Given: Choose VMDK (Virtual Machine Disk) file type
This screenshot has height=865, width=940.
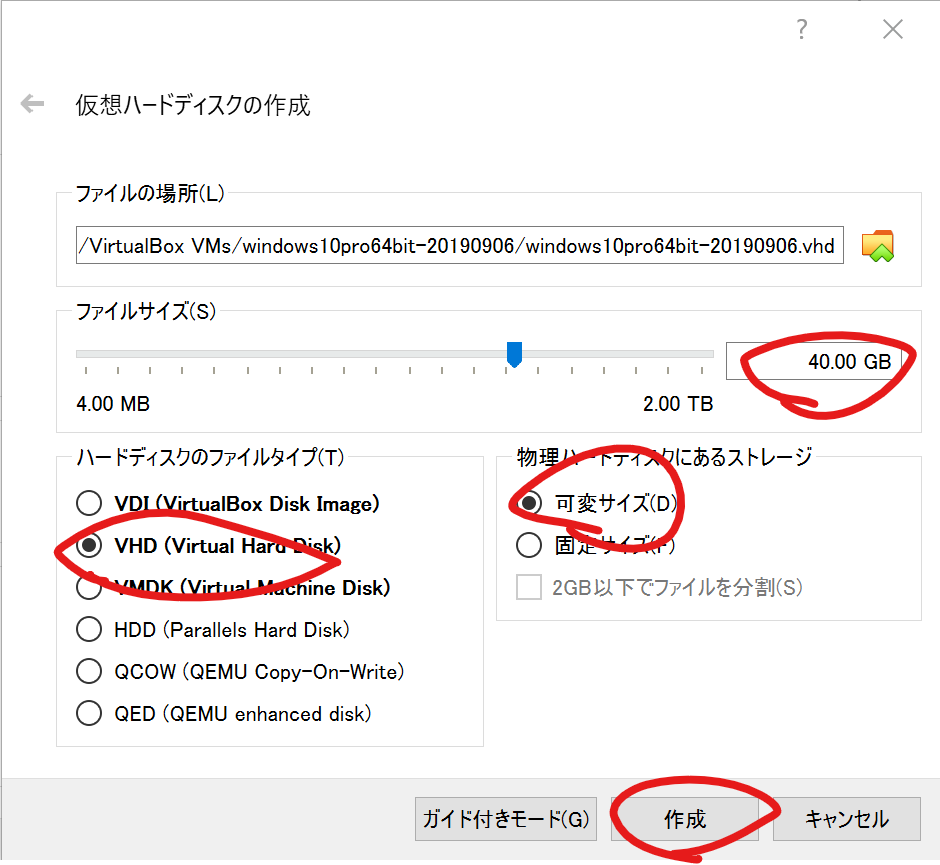Looking at the screenshot, I should coord(89,587).
